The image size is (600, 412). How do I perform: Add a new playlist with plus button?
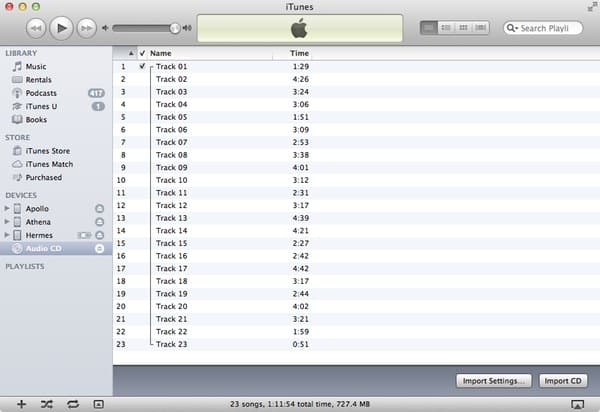click(21, 403)
